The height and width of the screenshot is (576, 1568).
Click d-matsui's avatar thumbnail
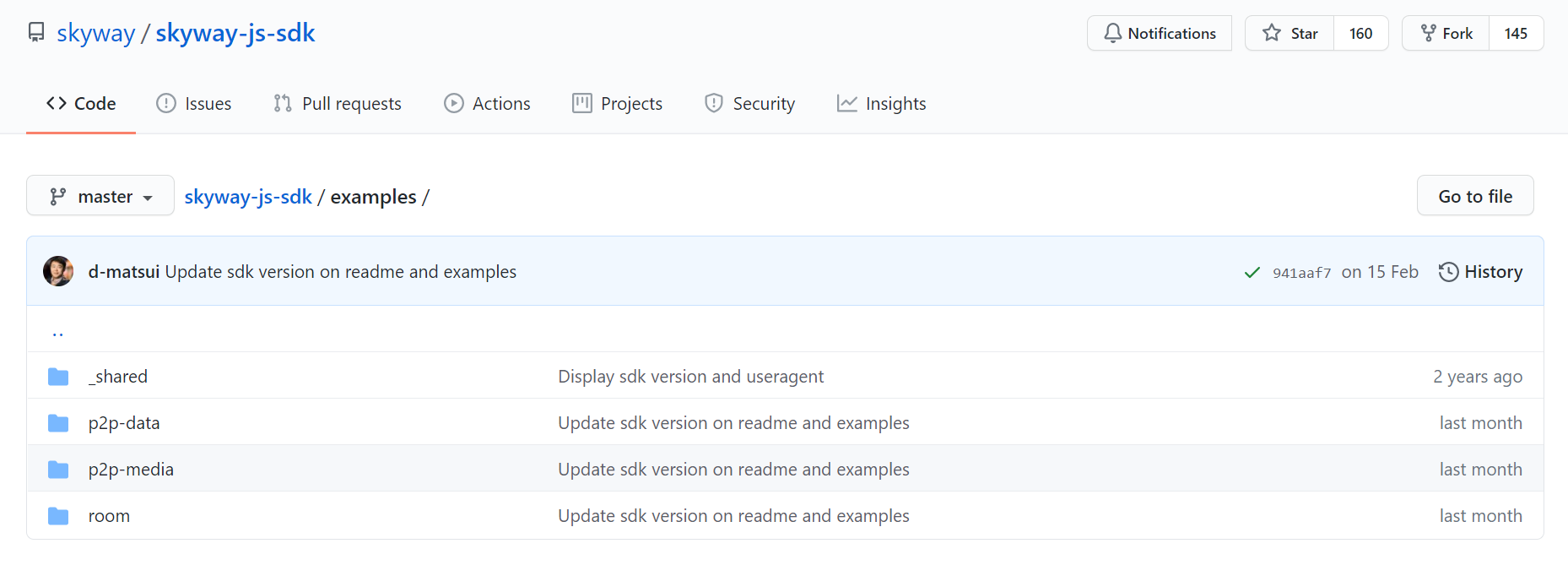coord(58,271)
